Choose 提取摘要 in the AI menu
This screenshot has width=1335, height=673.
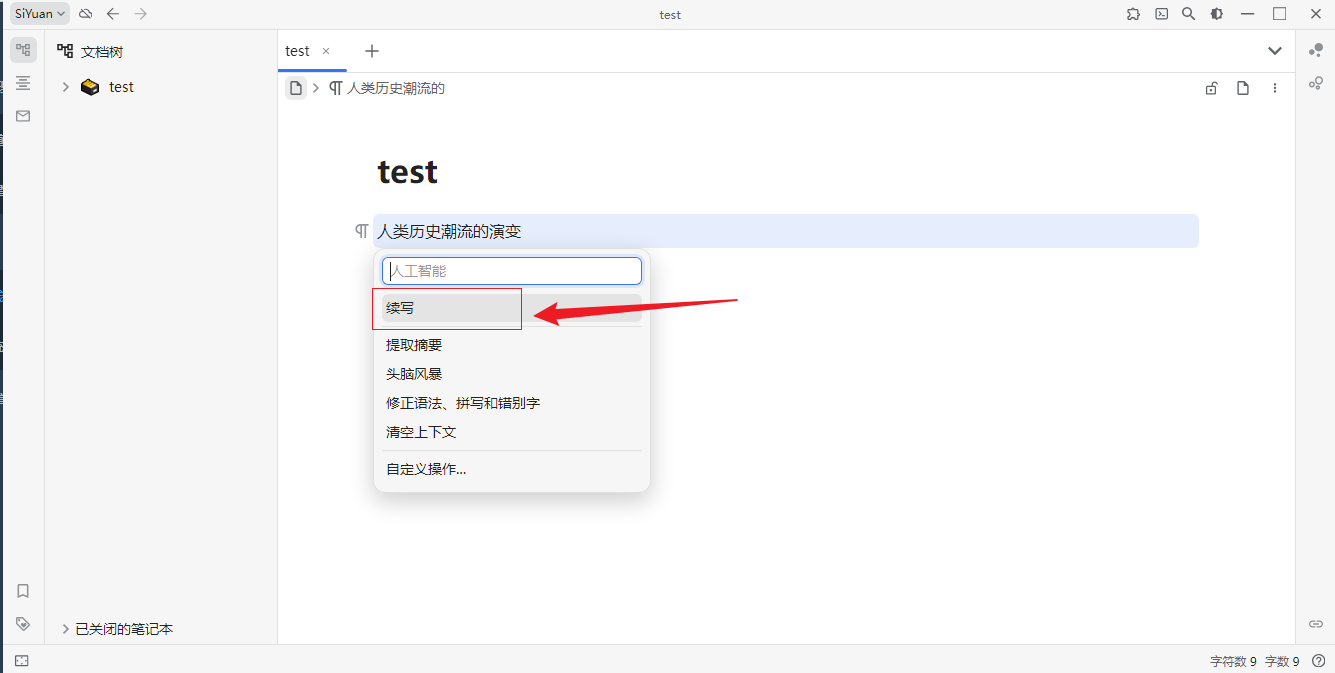414,345
